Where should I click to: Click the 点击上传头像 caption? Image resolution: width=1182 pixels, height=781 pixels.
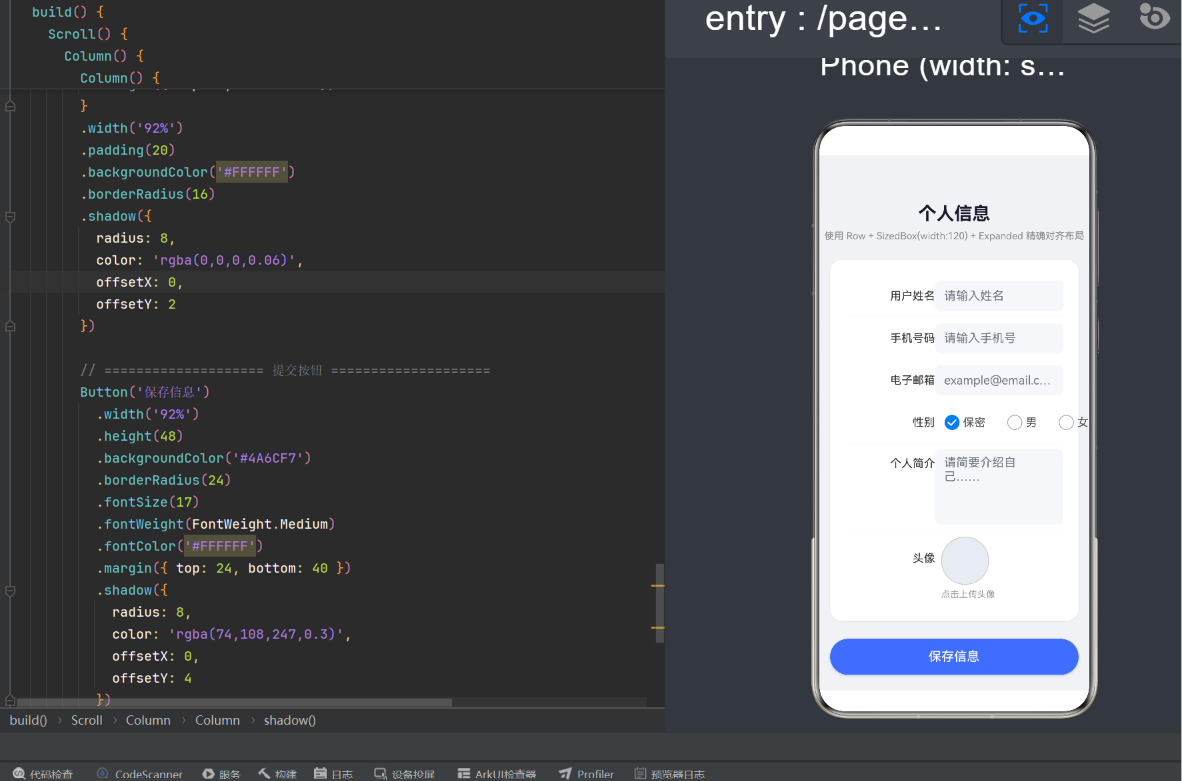coord(967,594)
